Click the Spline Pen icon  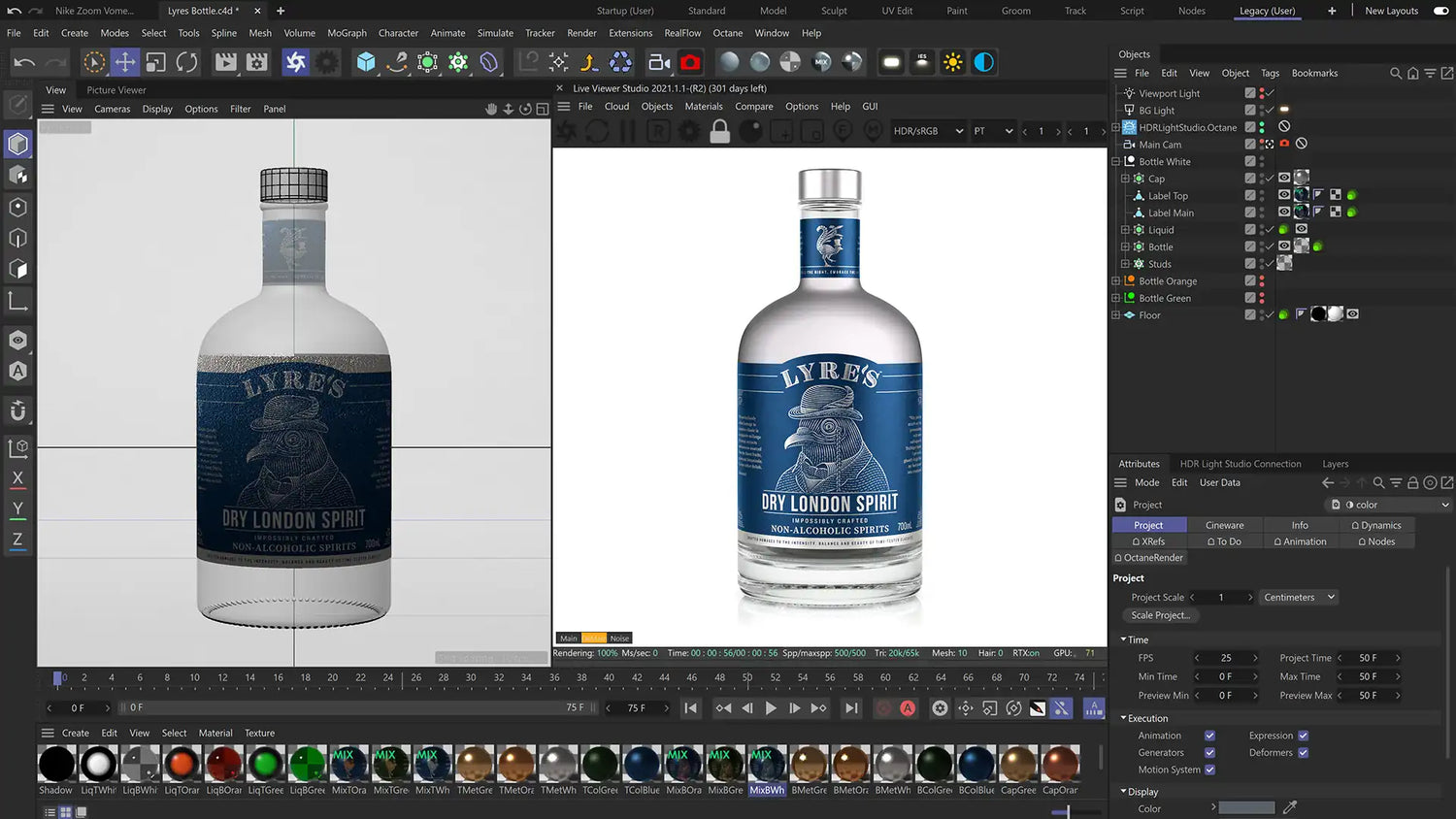397,62
